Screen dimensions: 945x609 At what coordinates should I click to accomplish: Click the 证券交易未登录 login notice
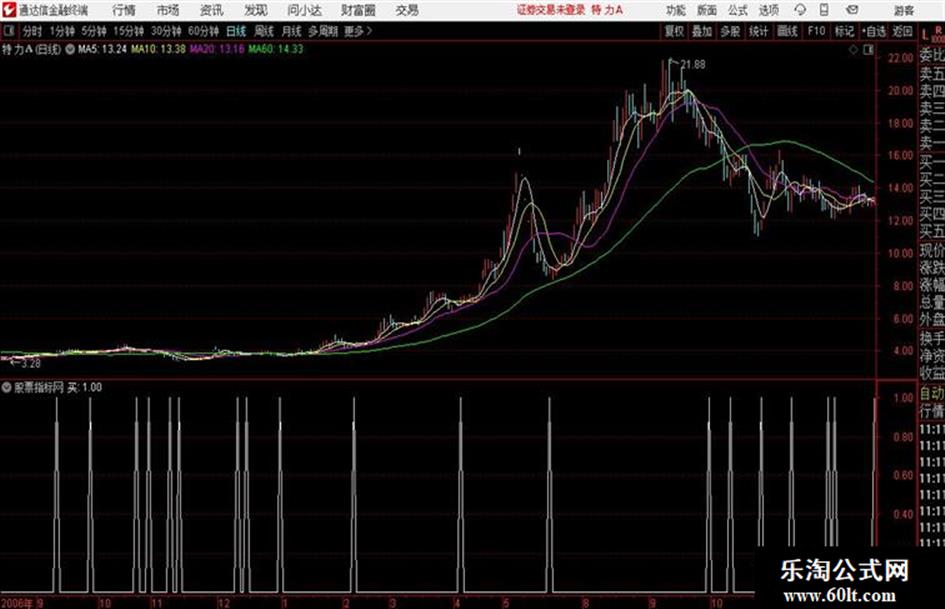(x=551, y=10)
